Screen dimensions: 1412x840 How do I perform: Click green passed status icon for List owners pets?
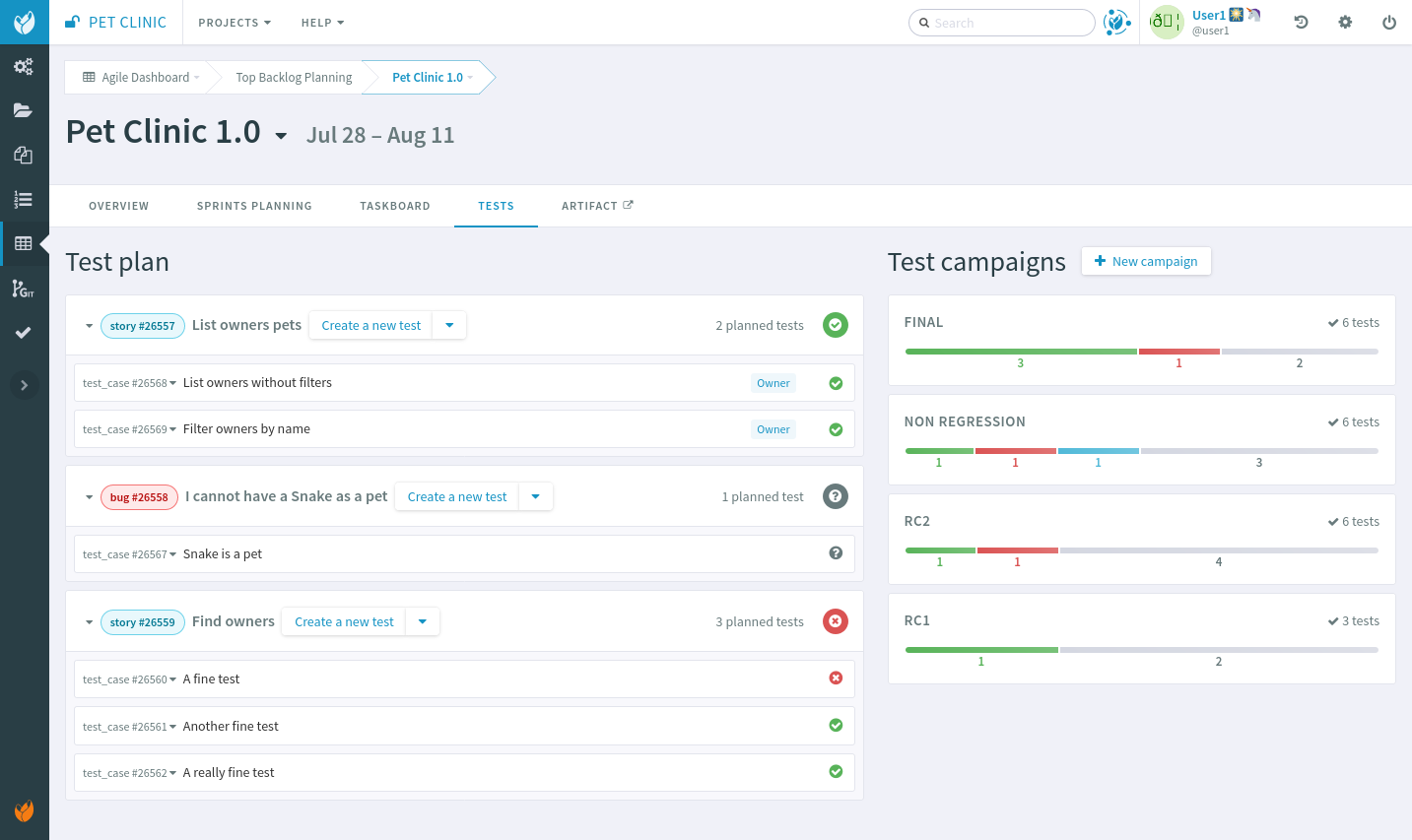pos(836,325)
